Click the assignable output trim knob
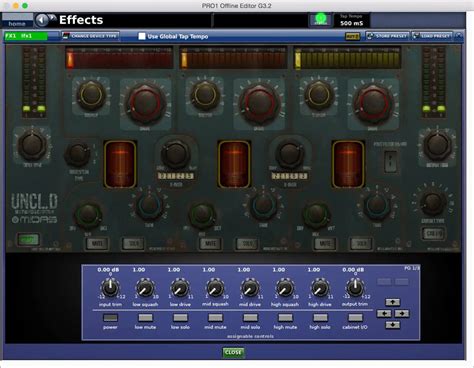The image size is (474, 368). [x=355, y=288]
